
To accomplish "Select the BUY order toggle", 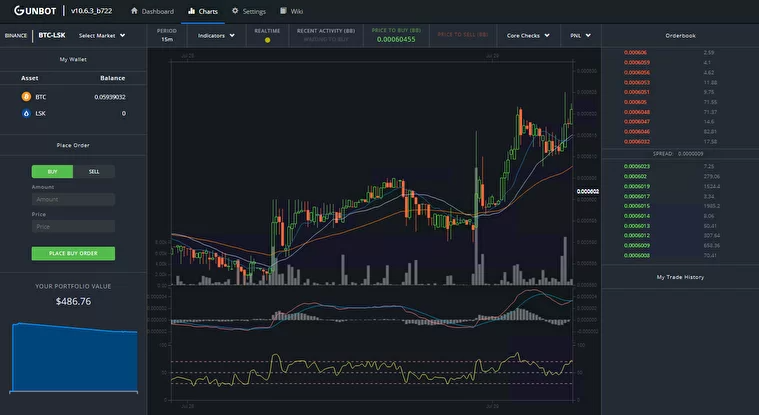I will pyautogui.click(x=52, y=171).
